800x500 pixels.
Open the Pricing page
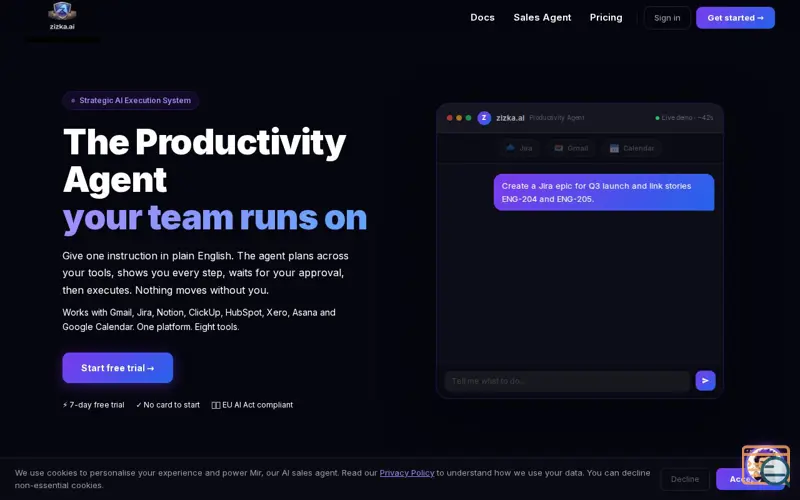606,17
